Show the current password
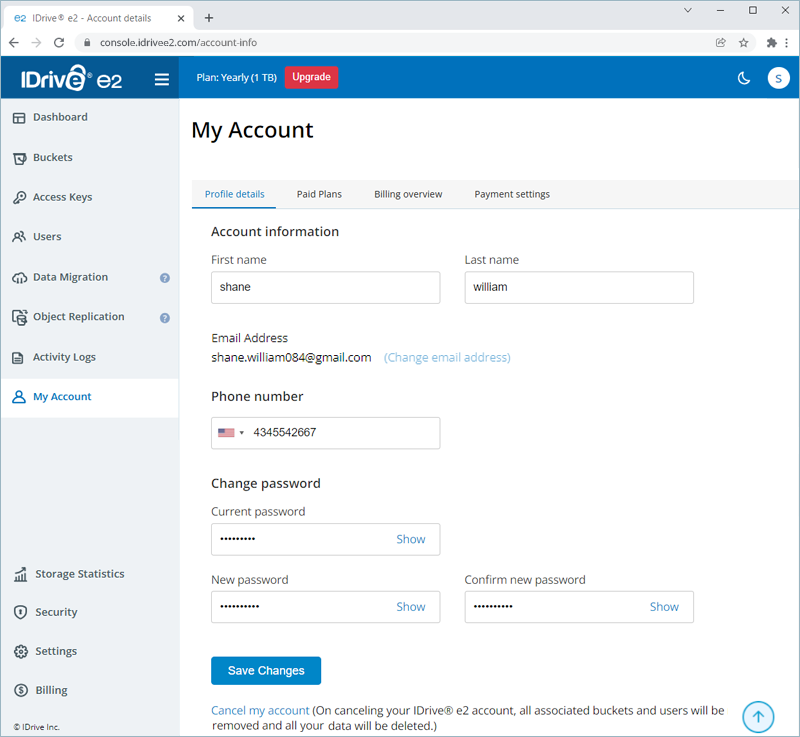This screenshot has width=800, height=737. (411, 540)
